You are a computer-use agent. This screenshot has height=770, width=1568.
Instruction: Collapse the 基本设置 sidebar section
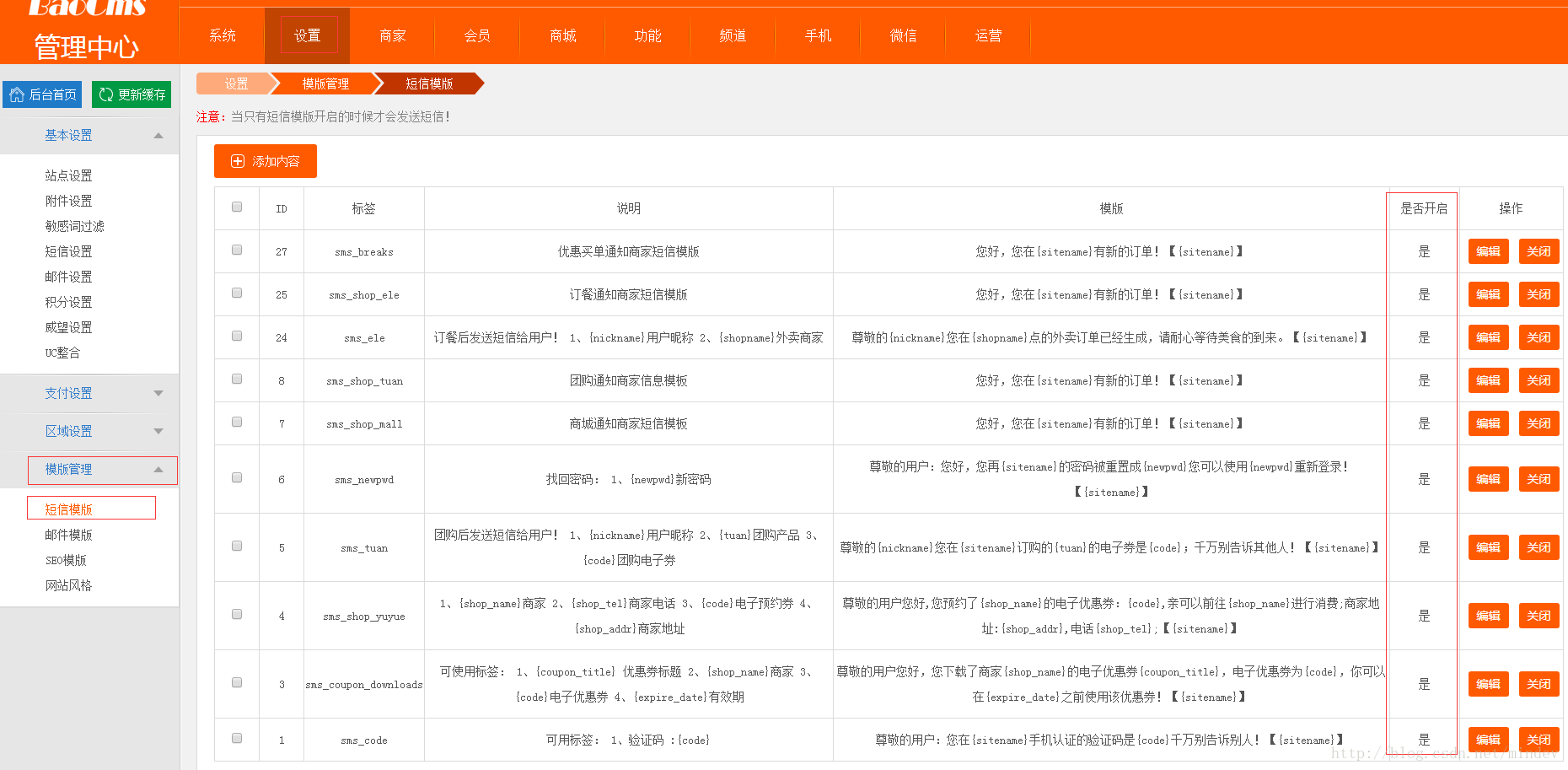89,135
